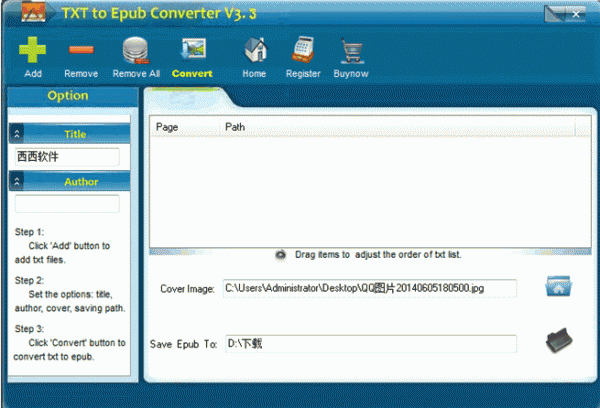The image size is (600, 408).
Task: Click the Path column header
Action: [x=397, y=127]
